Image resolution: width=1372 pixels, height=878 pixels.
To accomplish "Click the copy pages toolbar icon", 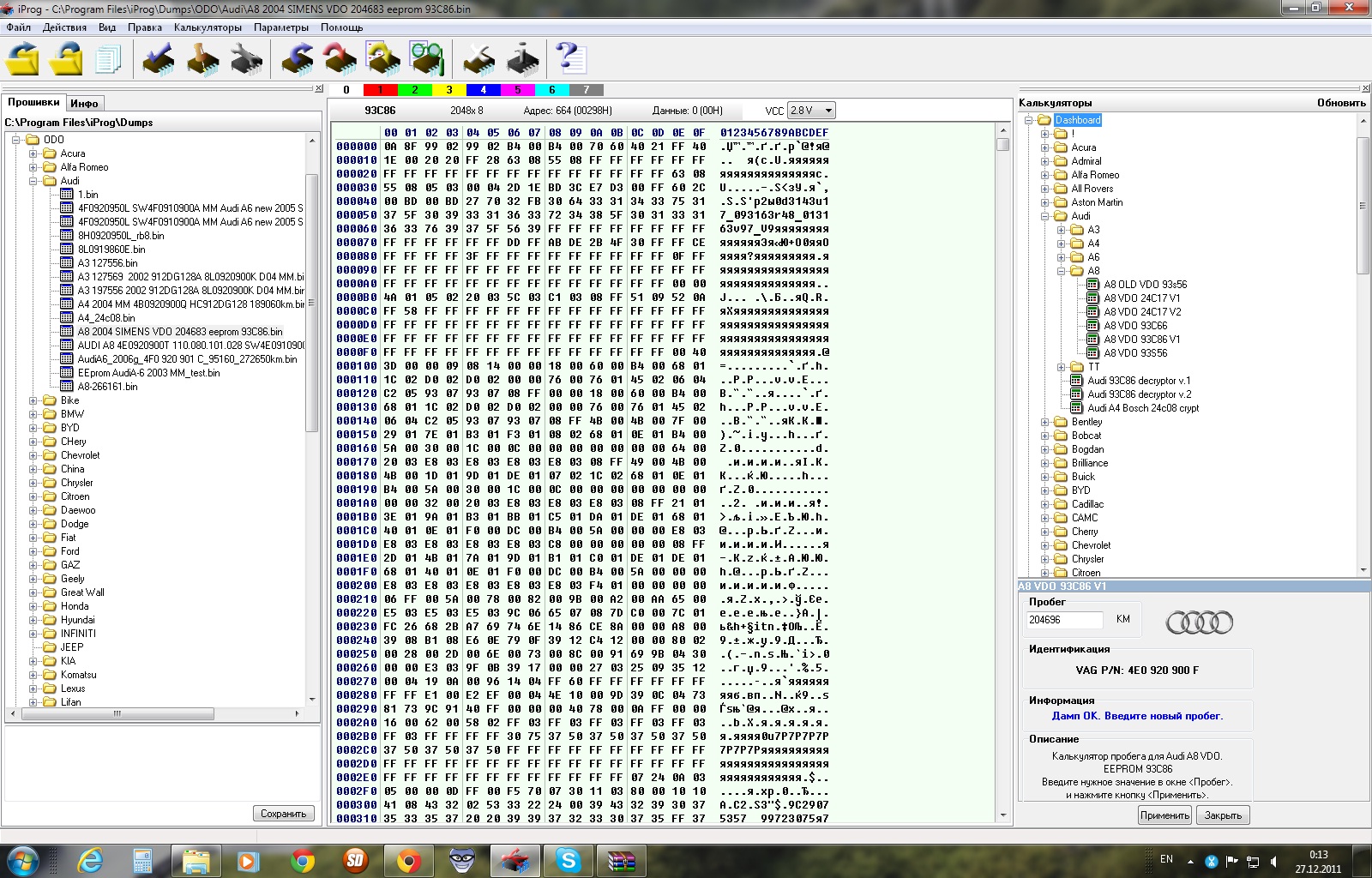I will [x=108, y=59].
